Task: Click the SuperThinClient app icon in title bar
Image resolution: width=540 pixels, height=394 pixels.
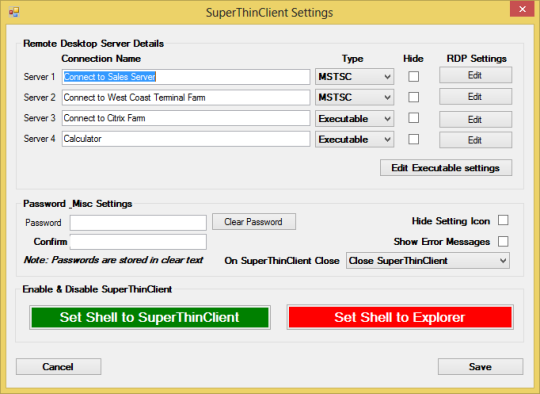Action: tap(14, 12)
